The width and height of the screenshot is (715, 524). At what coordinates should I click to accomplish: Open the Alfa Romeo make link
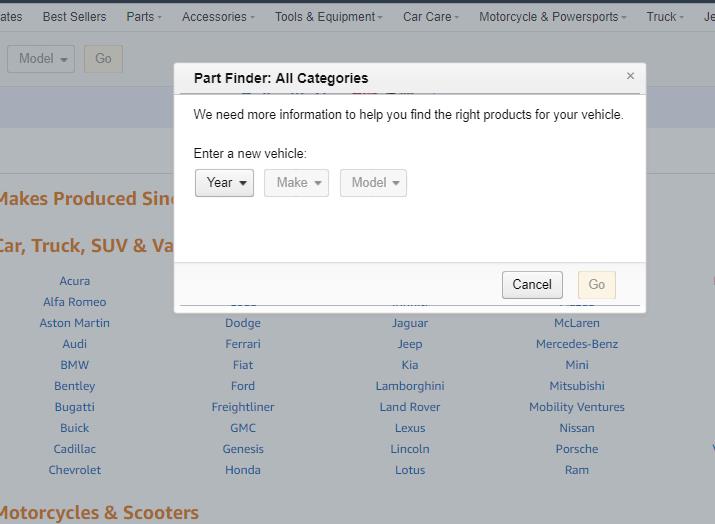coord(75,302)
